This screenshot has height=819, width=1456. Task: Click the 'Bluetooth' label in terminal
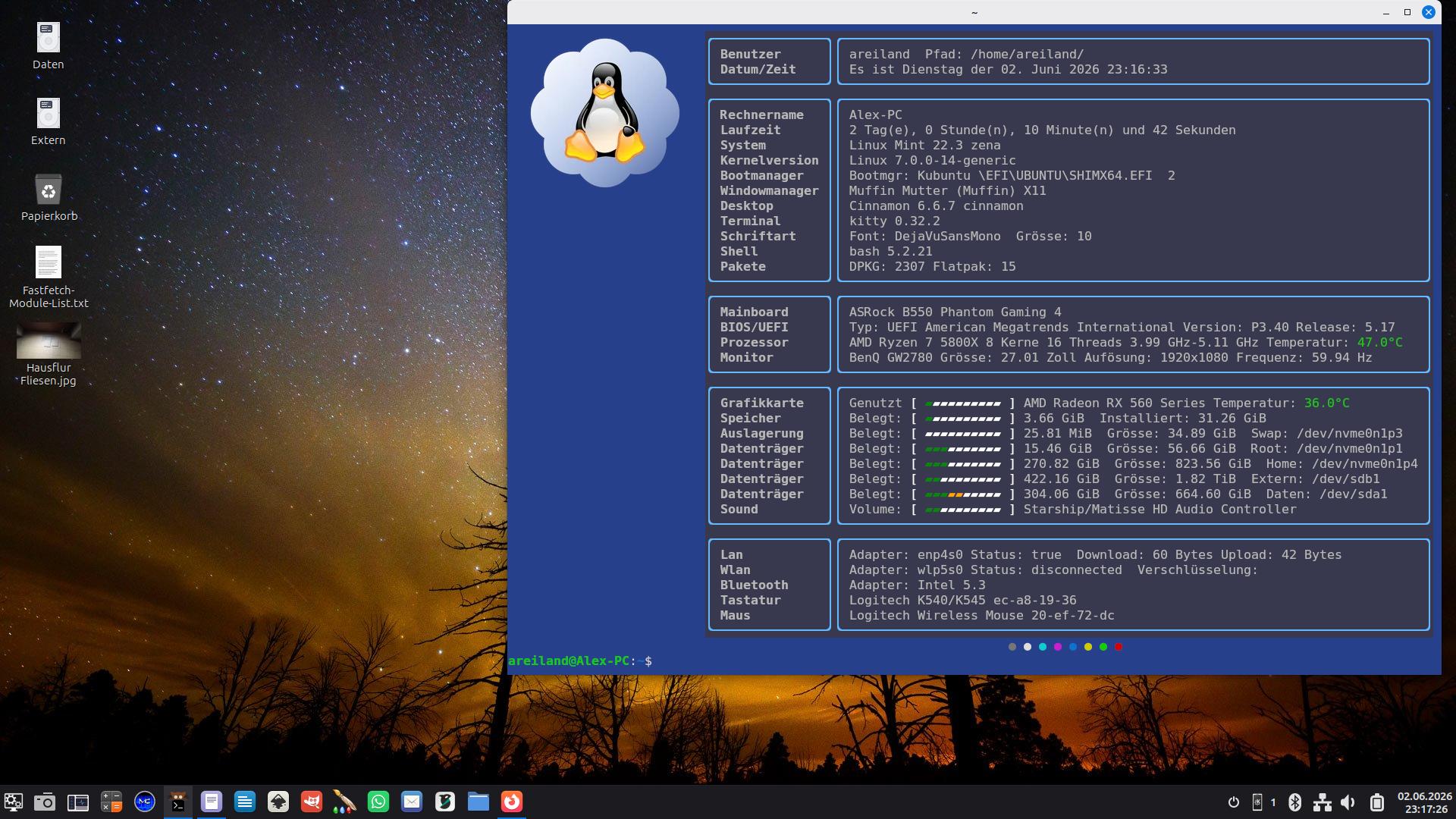pos(754,585)
